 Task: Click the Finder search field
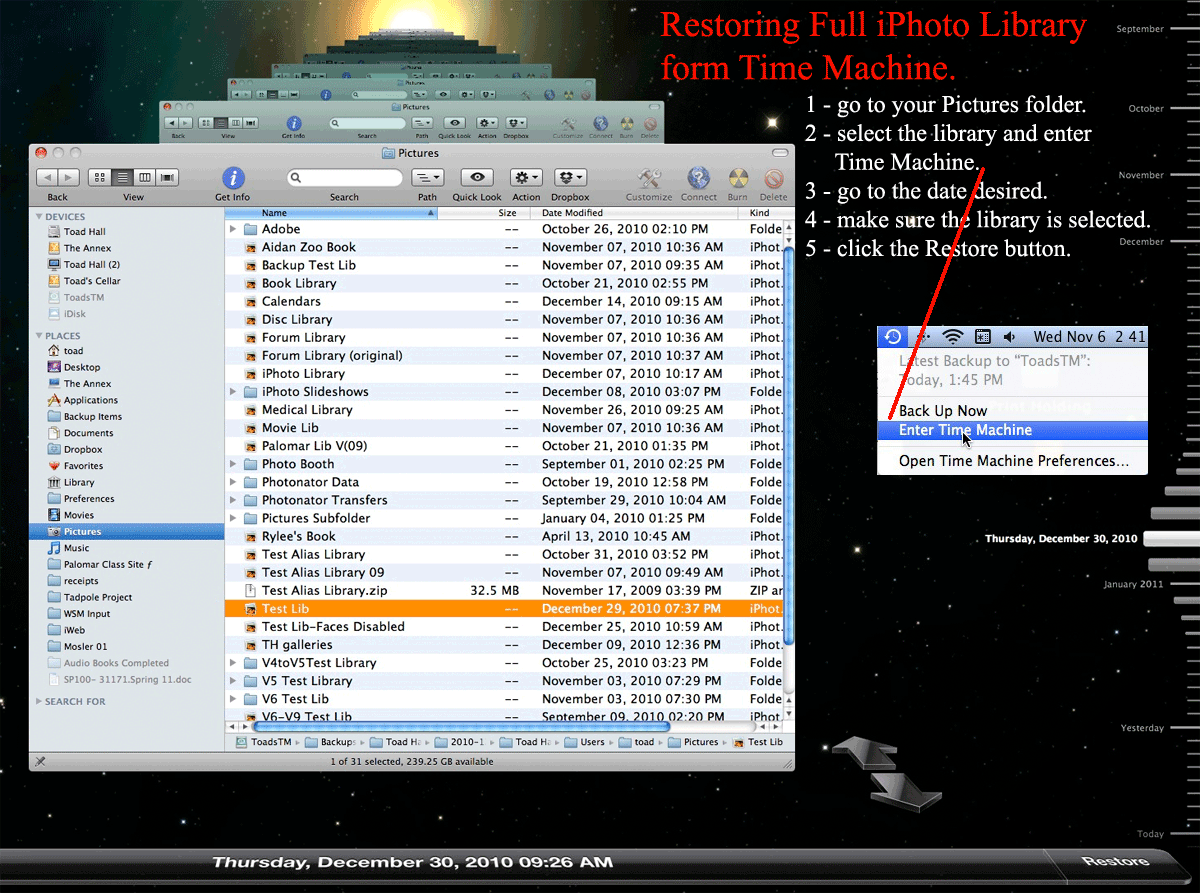(344, 177)
